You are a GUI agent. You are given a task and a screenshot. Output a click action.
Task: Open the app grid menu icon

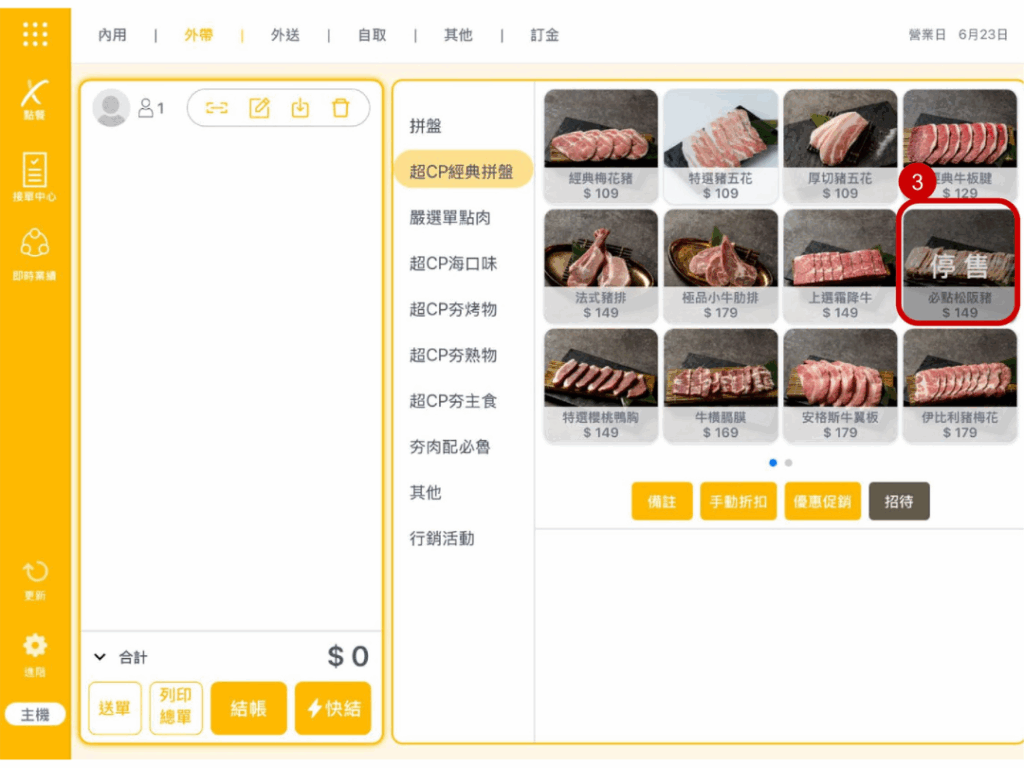(35, 35)
